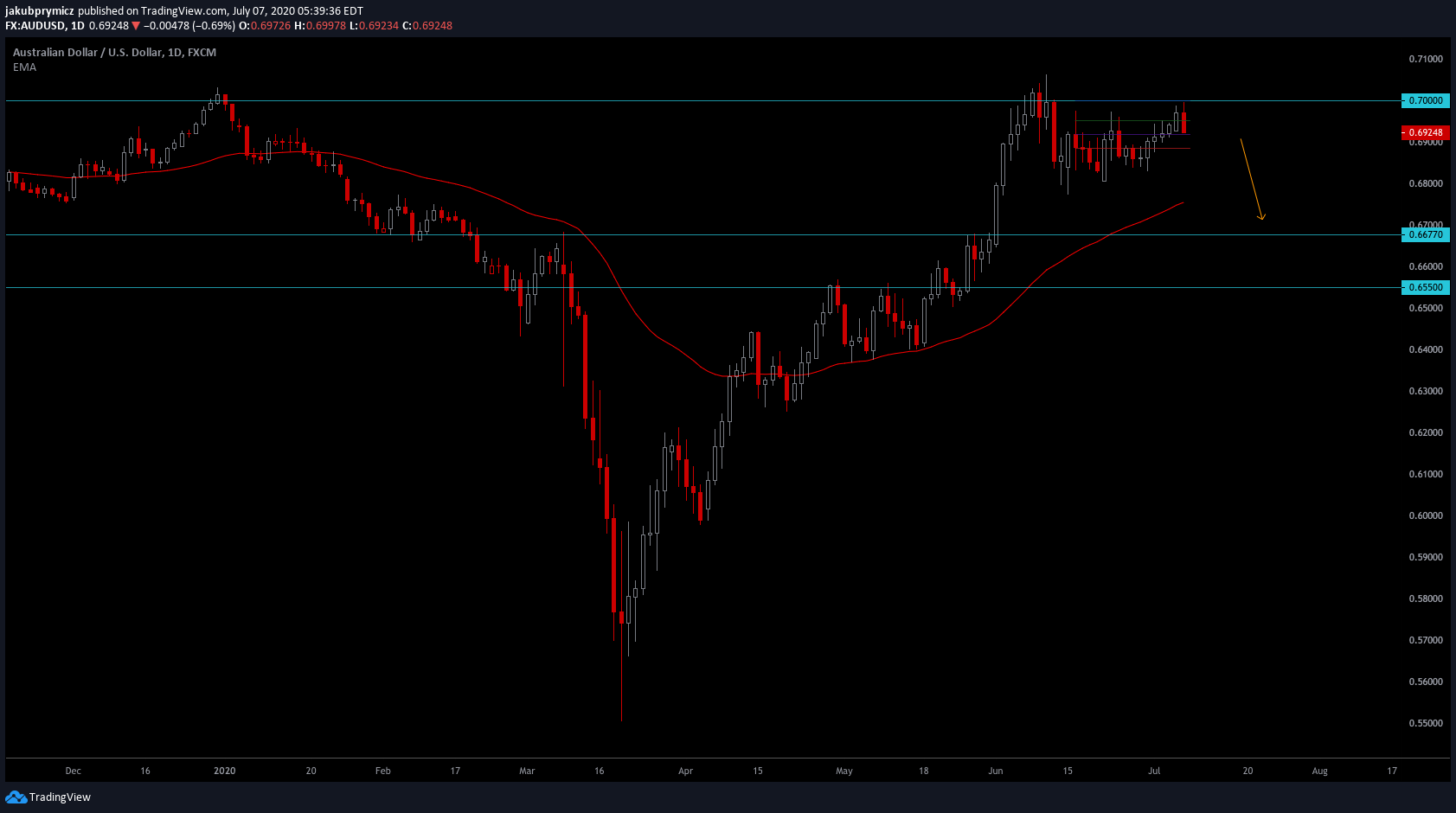Click the TradingView wordmark at the bottom
Viewport: 1456px width, 813px height.
60,797
